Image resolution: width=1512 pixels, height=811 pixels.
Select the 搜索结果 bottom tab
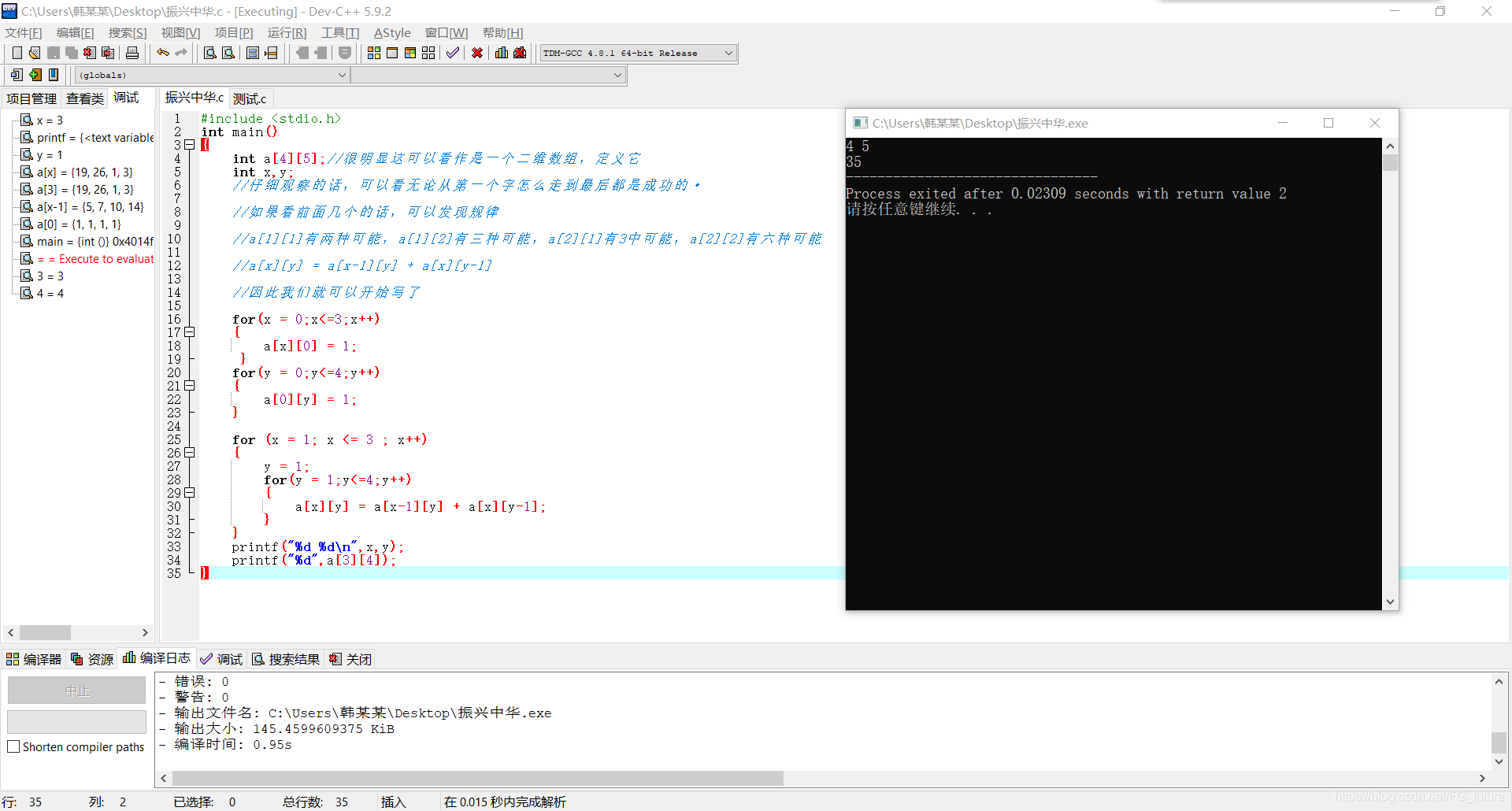click(287, 659)
